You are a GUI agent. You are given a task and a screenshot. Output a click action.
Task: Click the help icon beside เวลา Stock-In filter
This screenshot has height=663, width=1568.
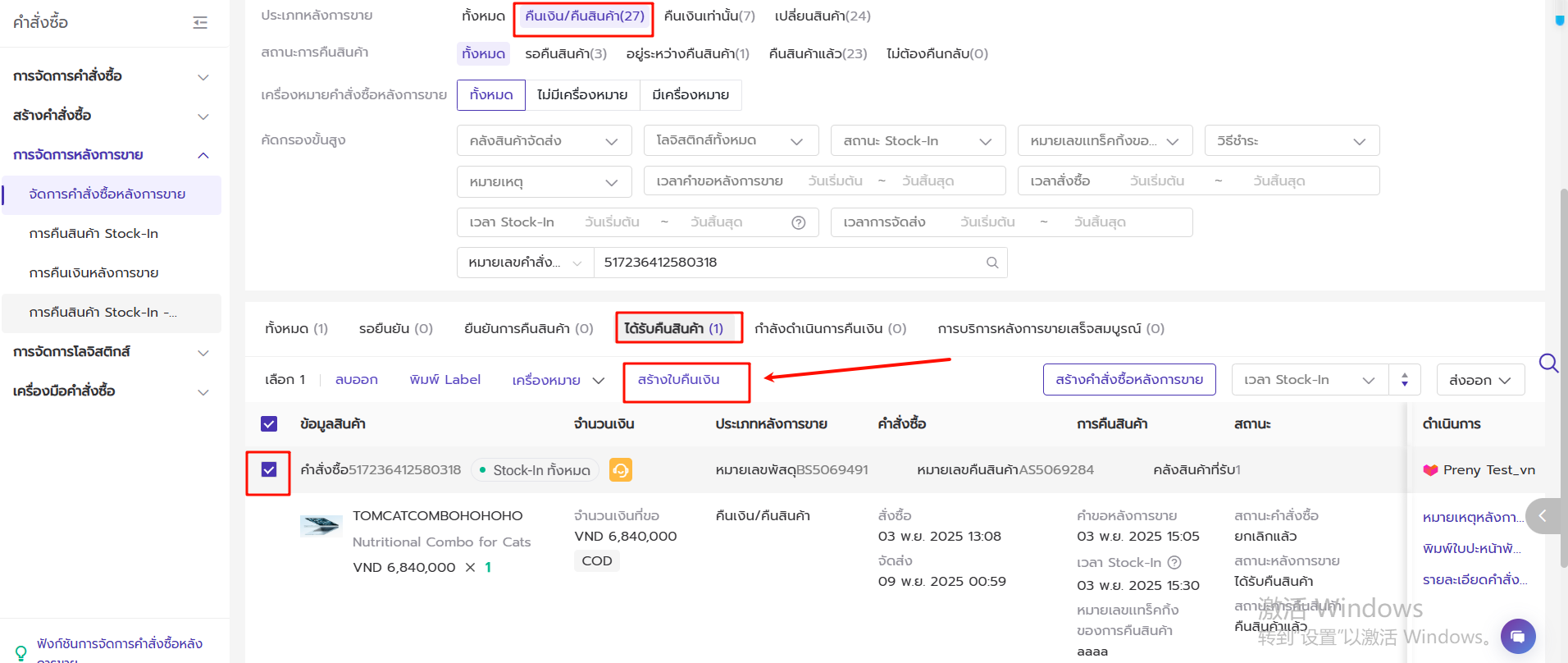798,222
